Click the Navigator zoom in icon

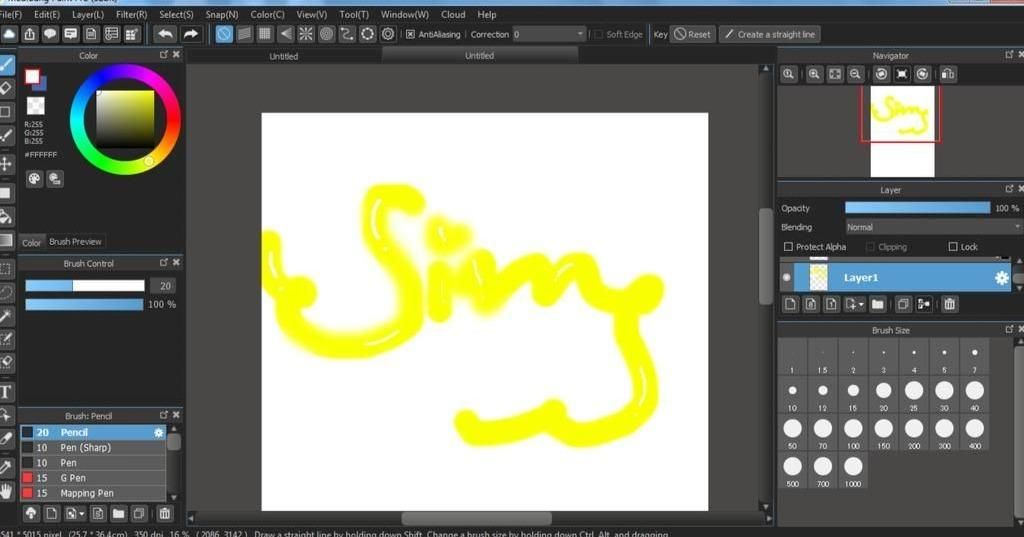click(x=814, y=74)
